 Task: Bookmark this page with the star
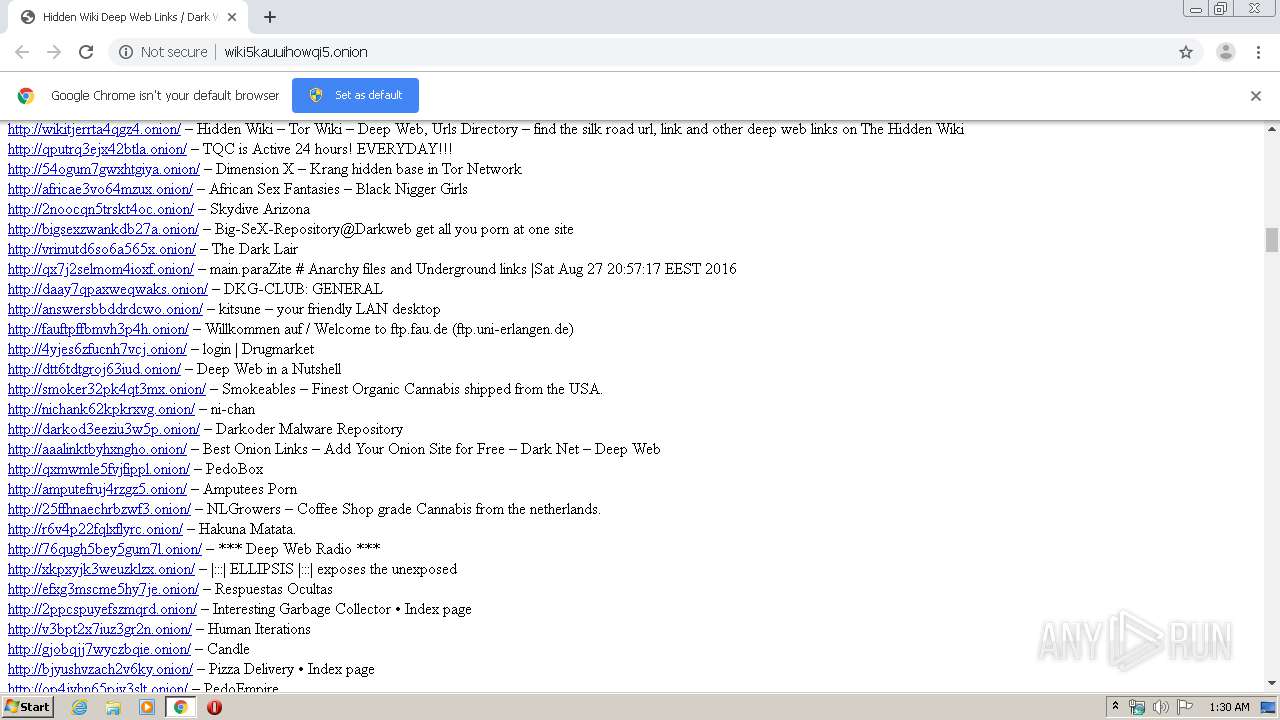coord(1186,52)
